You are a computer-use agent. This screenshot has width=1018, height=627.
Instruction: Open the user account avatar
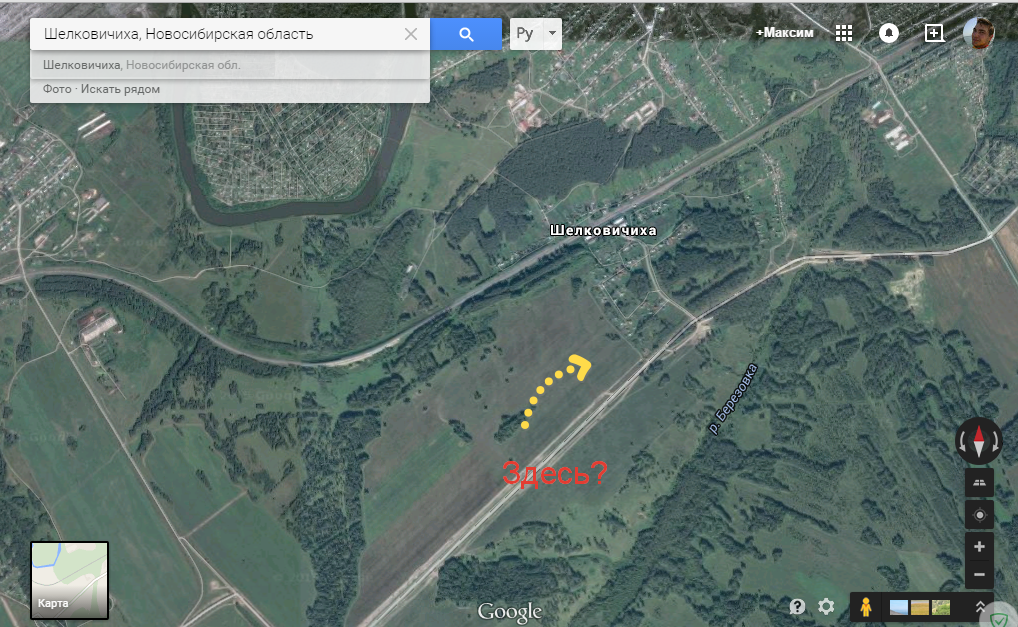click(x=978, y=33)
